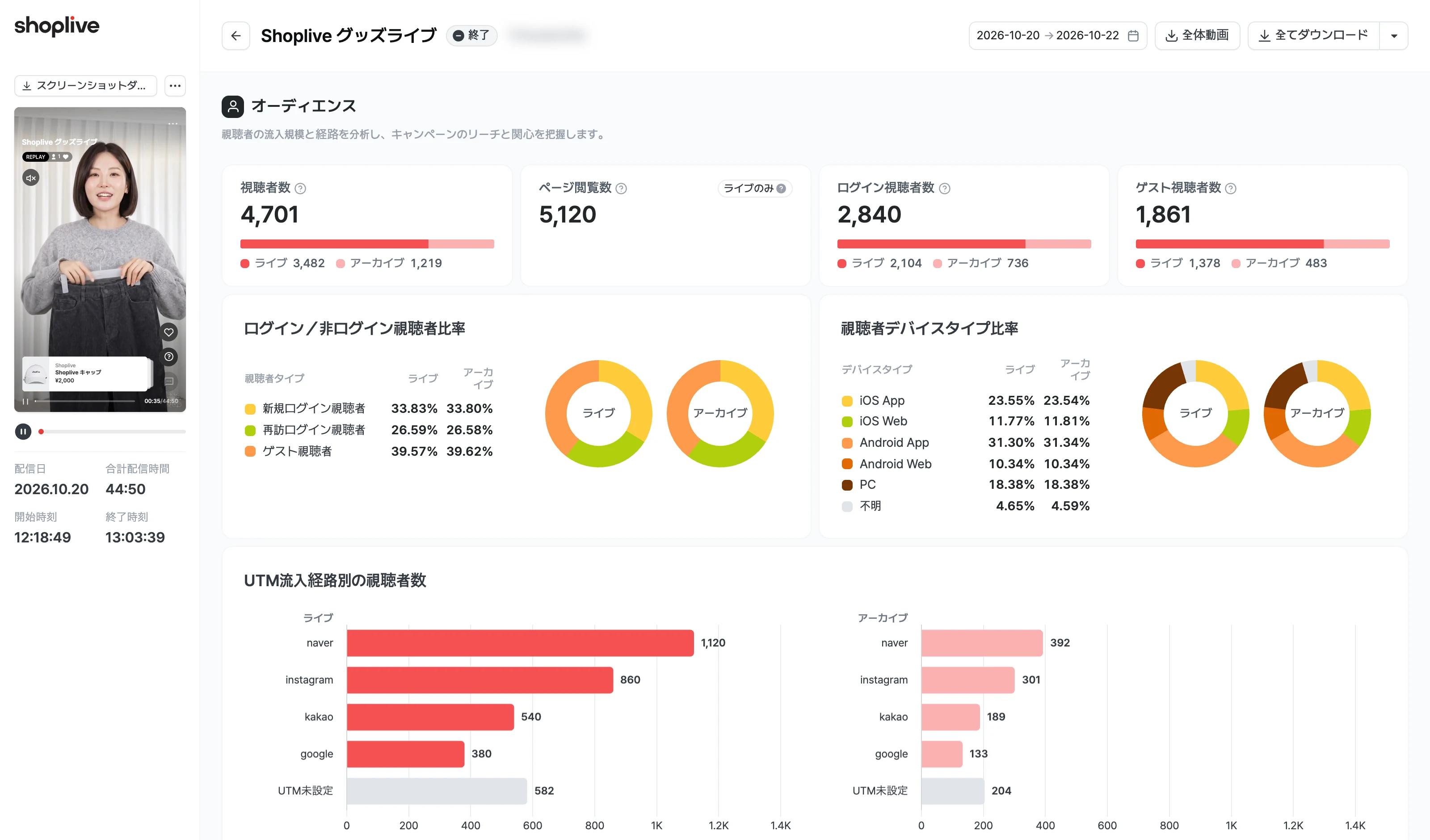The height and width of the screenshot is (840, 1430).
Task: Click the heart like icon on video
Action: pos(168,332)
